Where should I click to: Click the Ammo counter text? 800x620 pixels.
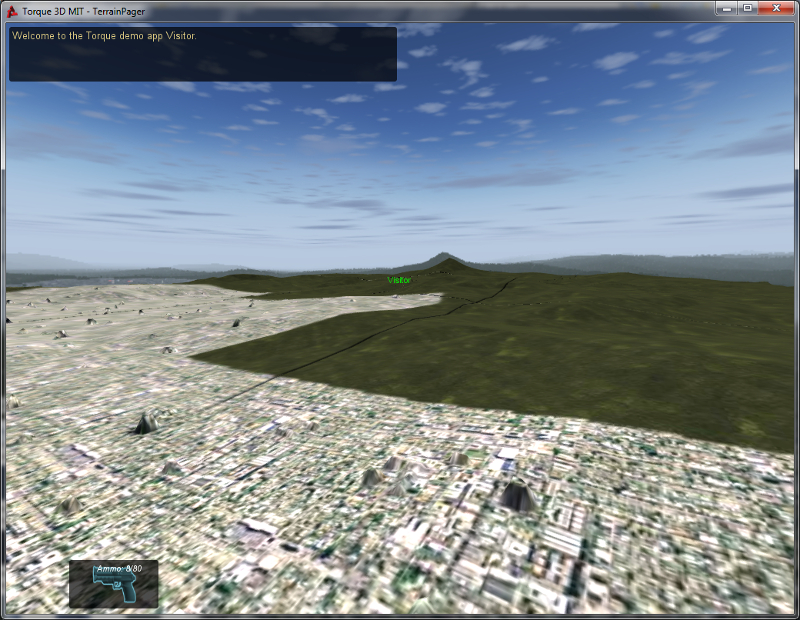tap(119, 569)
